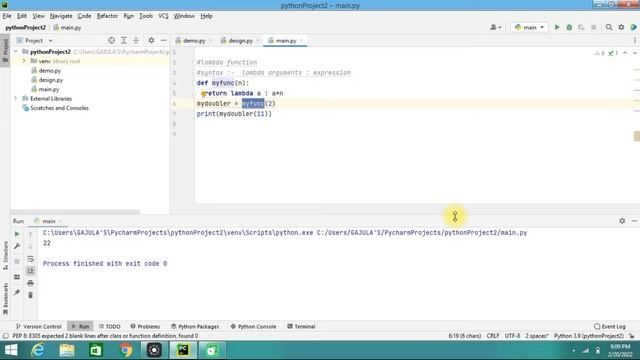
Task: Toggle Structure sidebar stripe button
Action: [5, 255]
